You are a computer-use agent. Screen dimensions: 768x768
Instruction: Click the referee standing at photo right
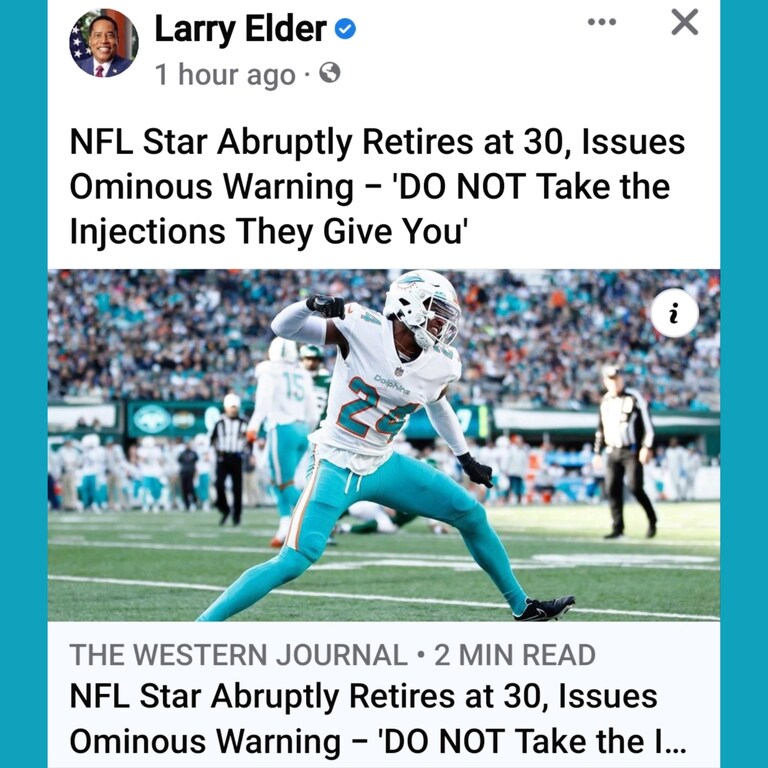click(x=624, y=451)
